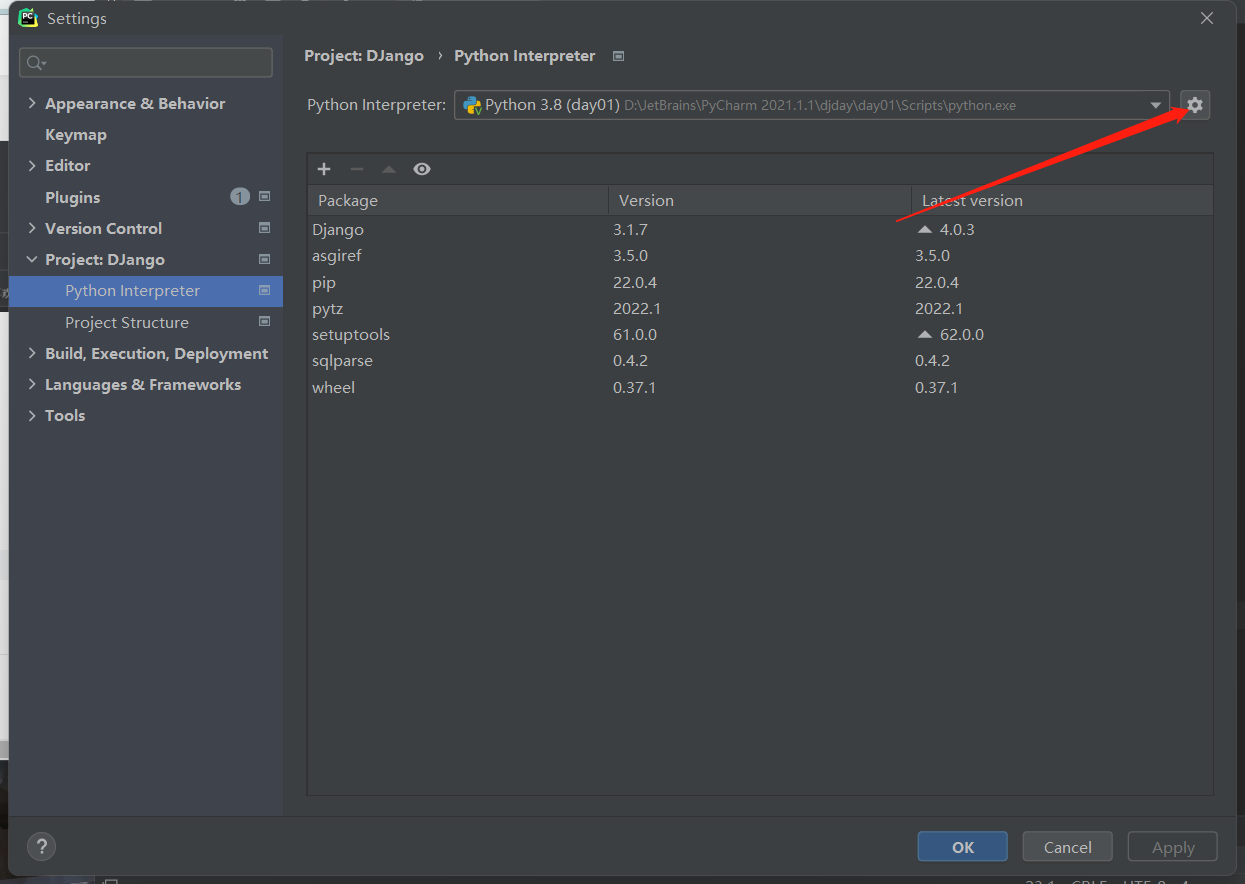
Task: Select the sqlparse package row
Action: 760,360
